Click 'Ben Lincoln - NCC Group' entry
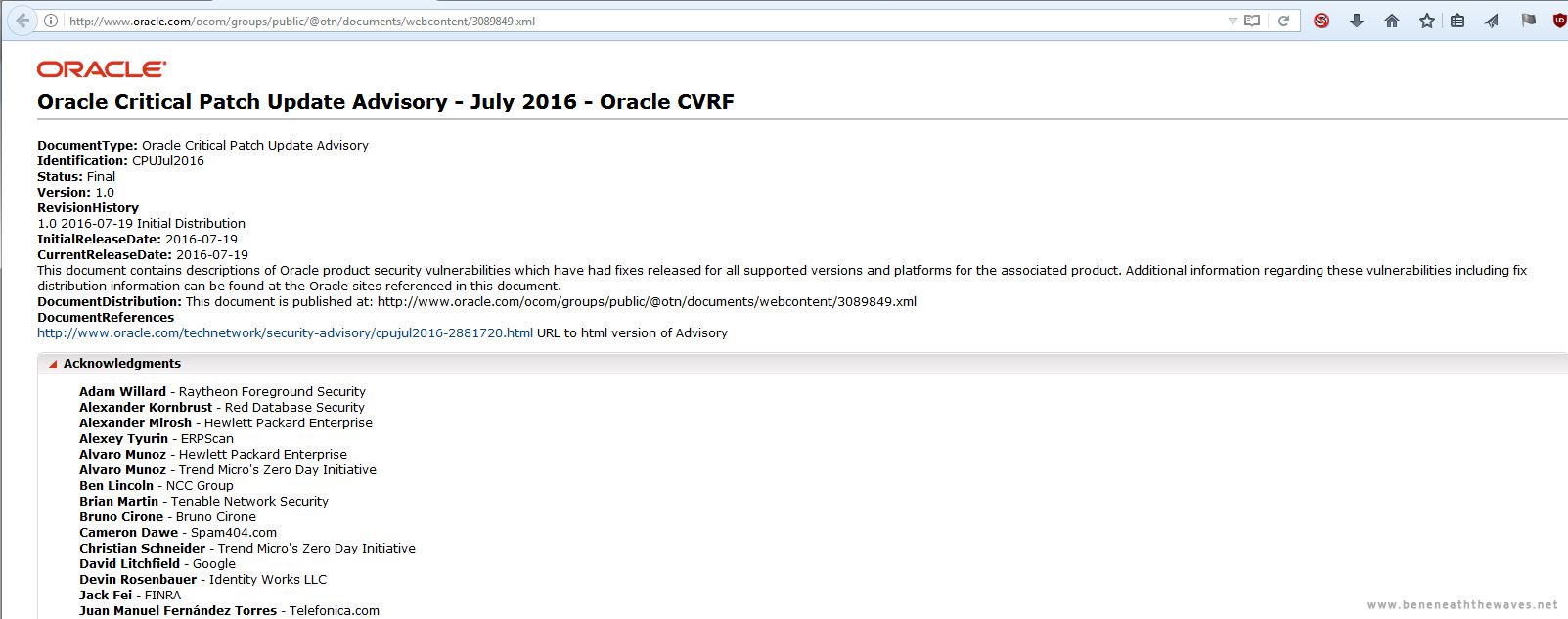The width and height of the screenshot is (1568, 619). pyautogui.click(x=157, y=485)
